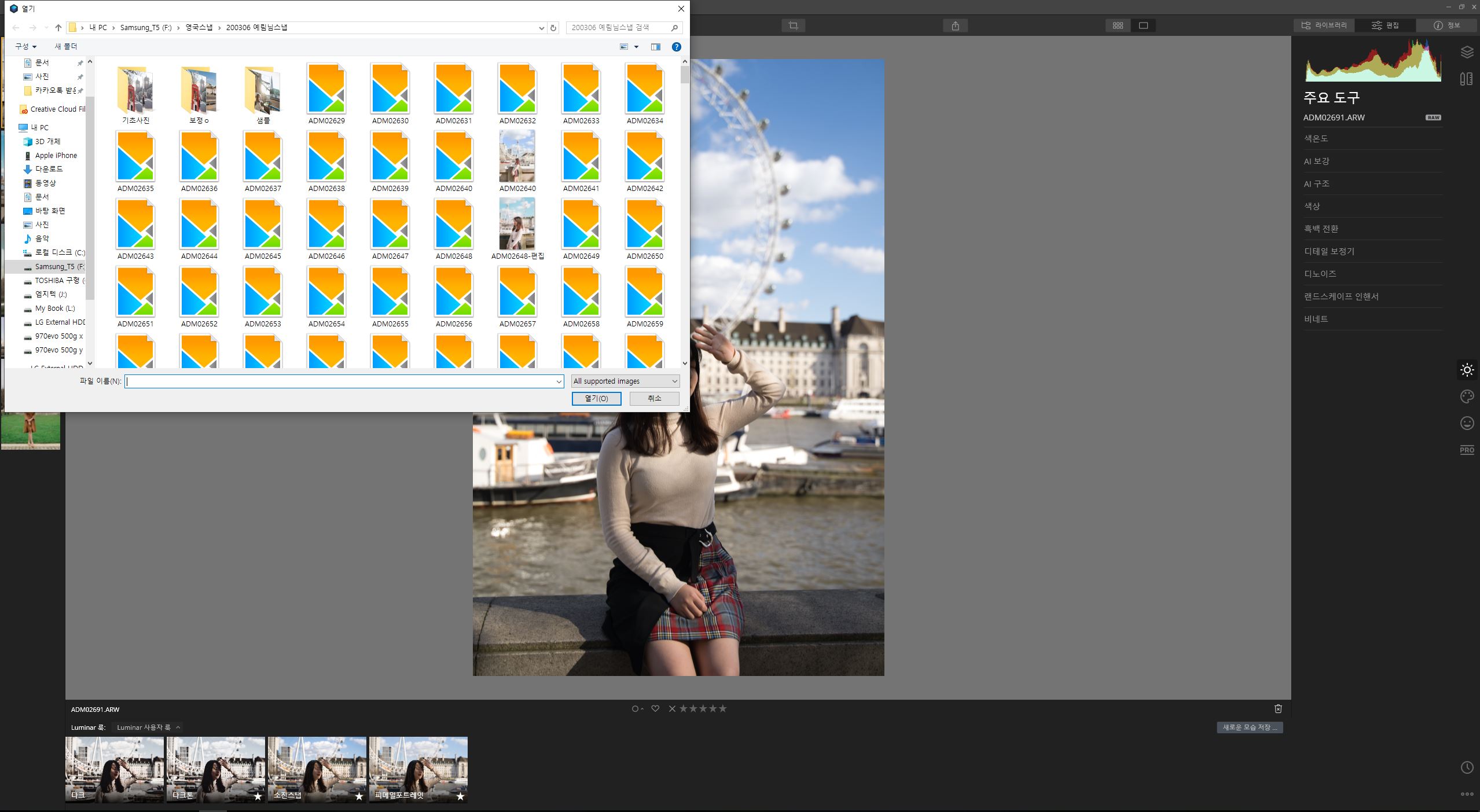
Task: Open the edit history clock icon
Action: pos(1467,767)
